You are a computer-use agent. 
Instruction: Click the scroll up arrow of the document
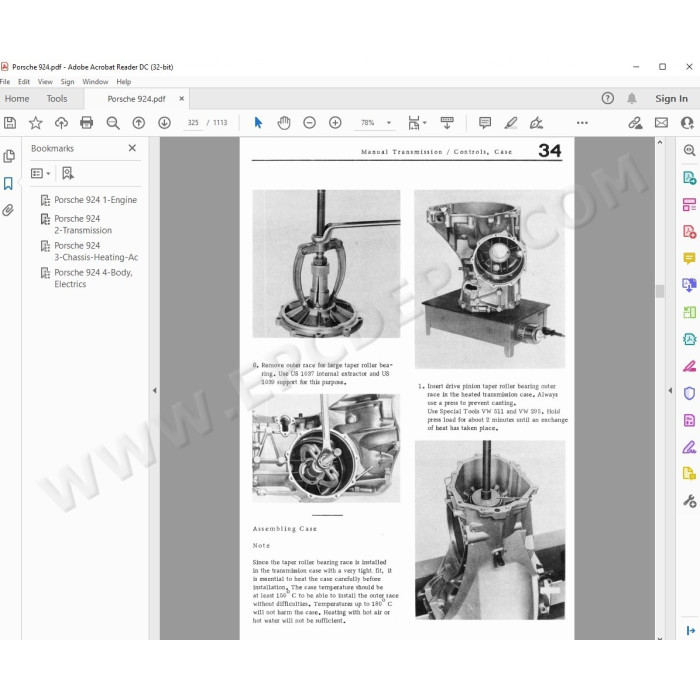[x=660, y=142]
